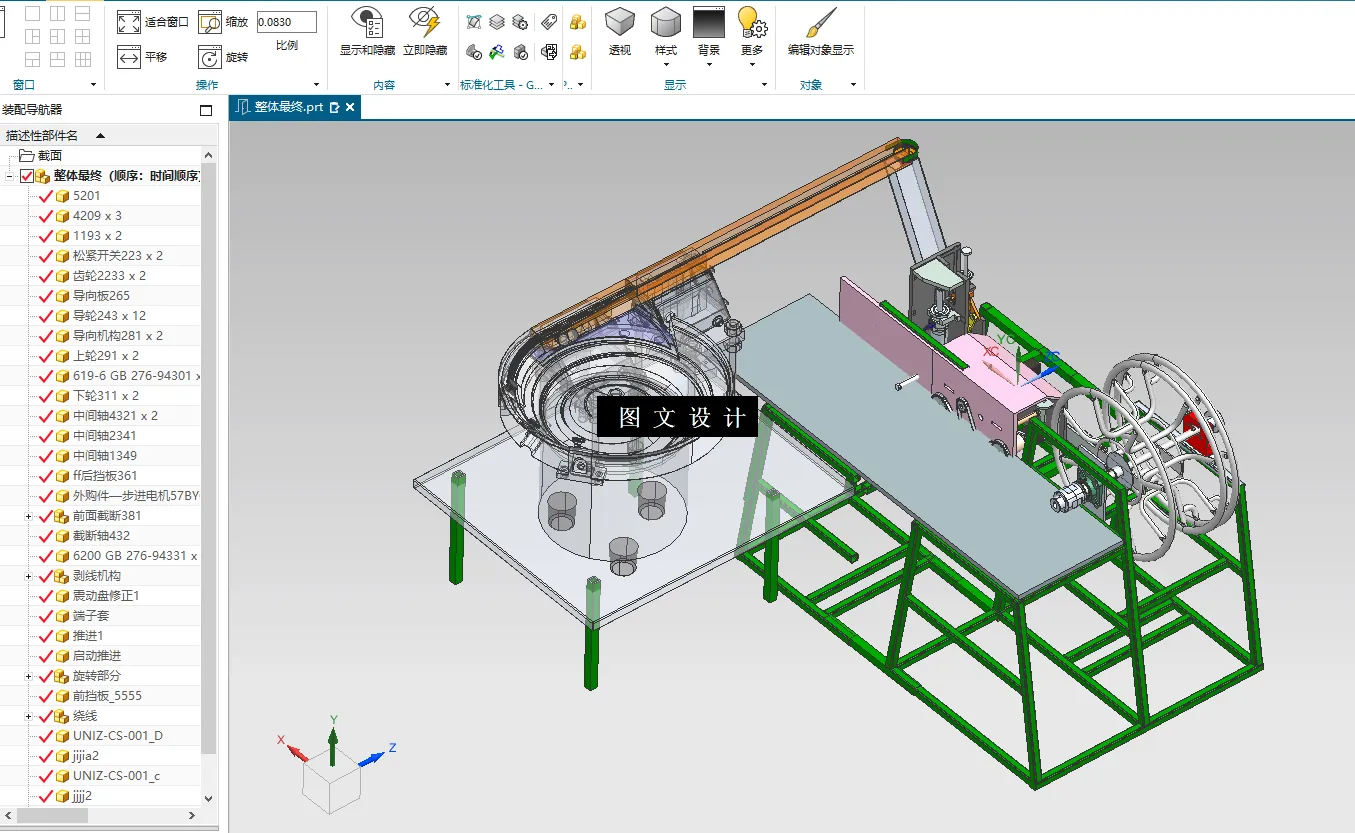Select the 松紧开关223 x 2 row
1355x833 pixels.
click(100, 256)
